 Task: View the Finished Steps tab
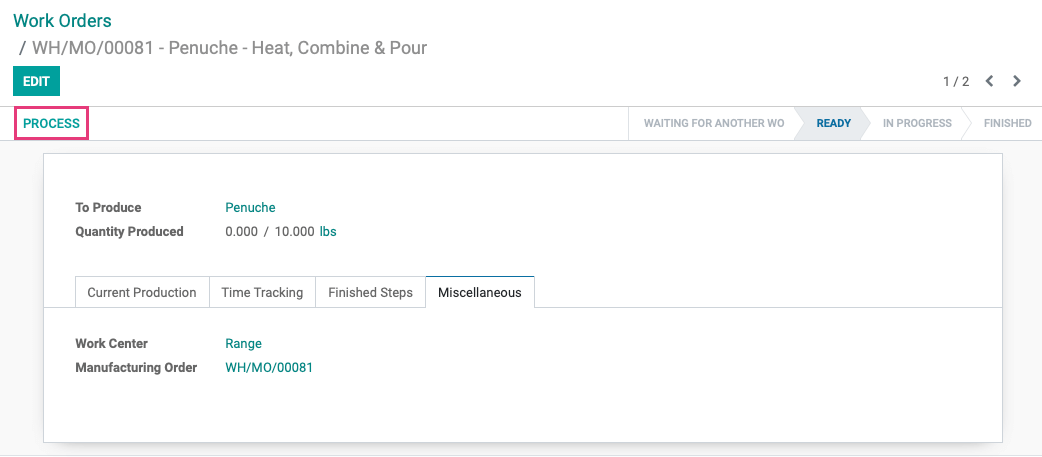click(370, 292)
